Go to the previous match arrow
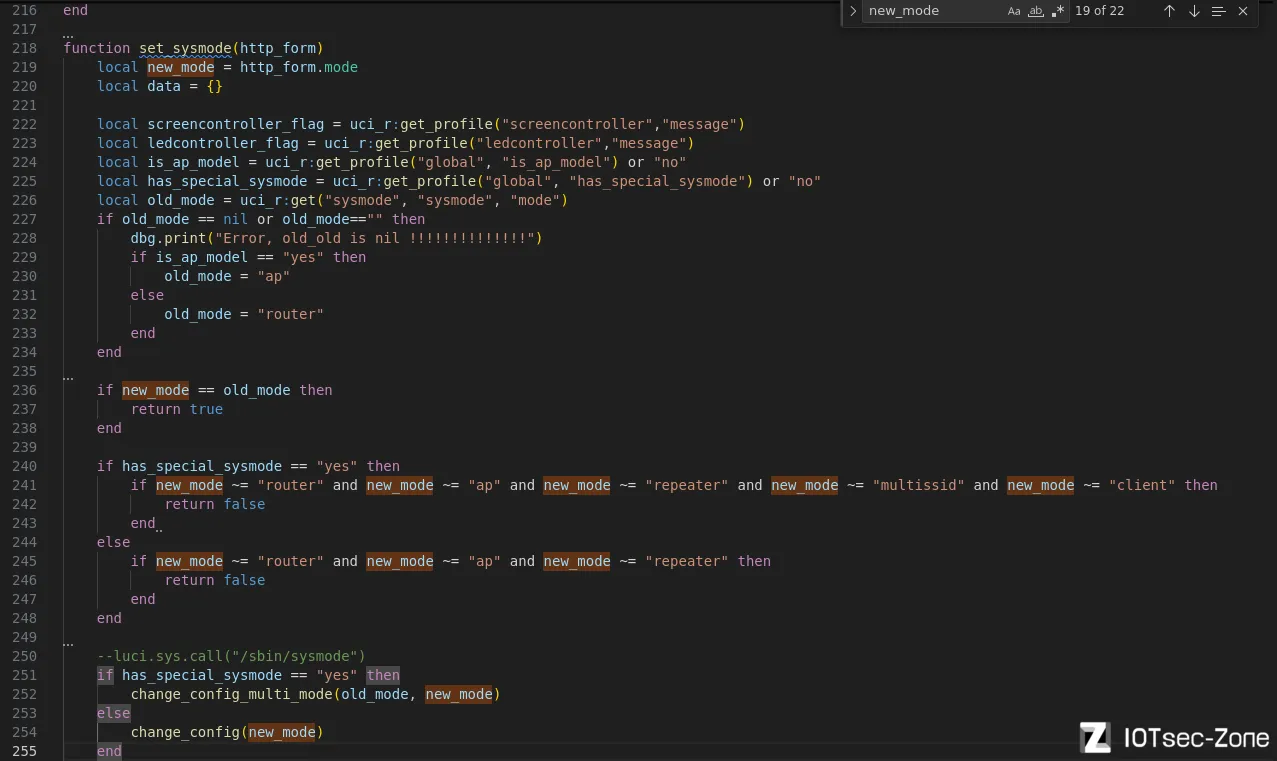This screenshot has height=761, width=1277. (x=1169, y=11)
